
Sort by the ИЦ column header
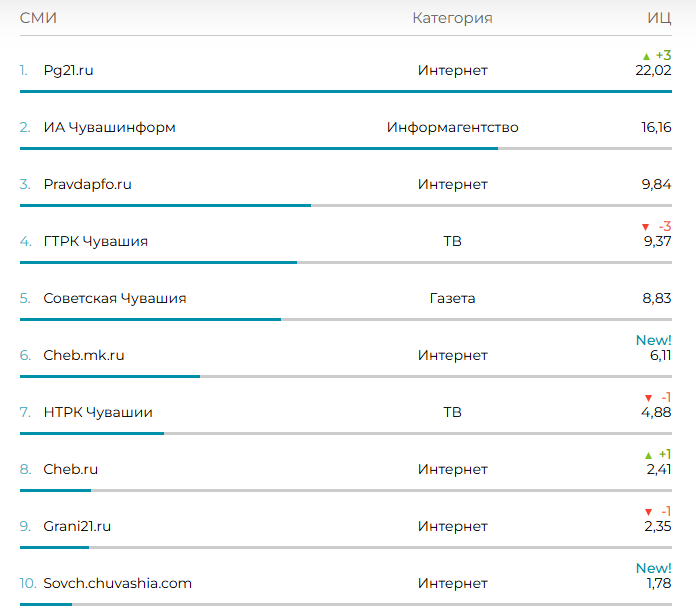pyautogui.click(x=659, y=18)
